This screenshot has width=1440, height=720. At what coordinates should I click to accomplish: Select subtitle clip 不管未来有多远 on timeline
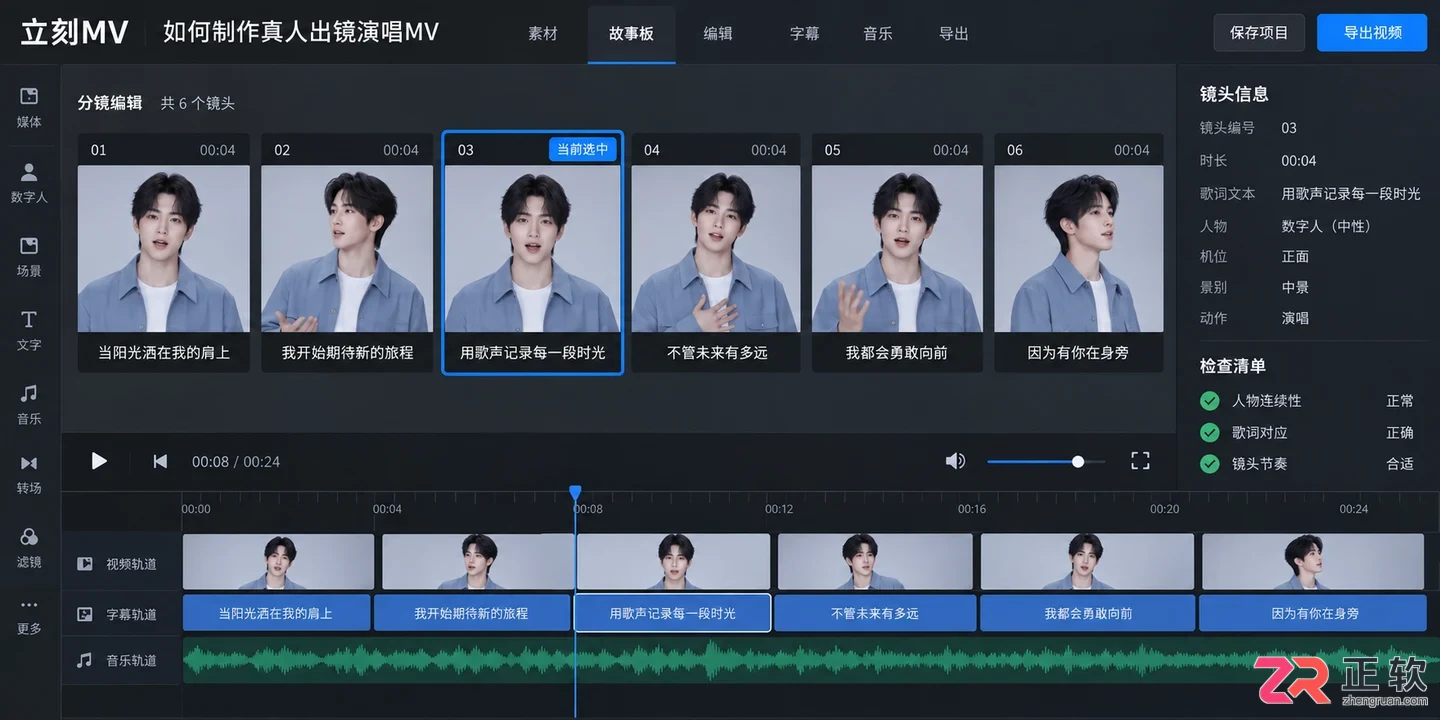875,613
